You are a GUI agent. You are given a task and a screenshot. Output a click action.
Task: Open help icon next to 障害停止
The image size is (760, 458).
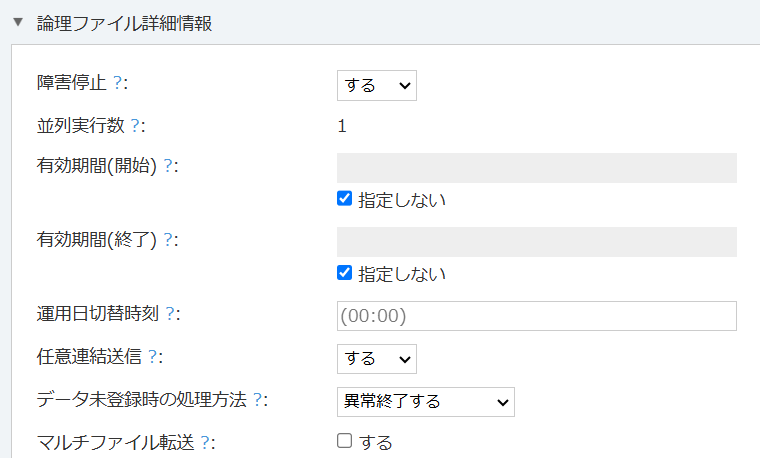coord(117,82)
